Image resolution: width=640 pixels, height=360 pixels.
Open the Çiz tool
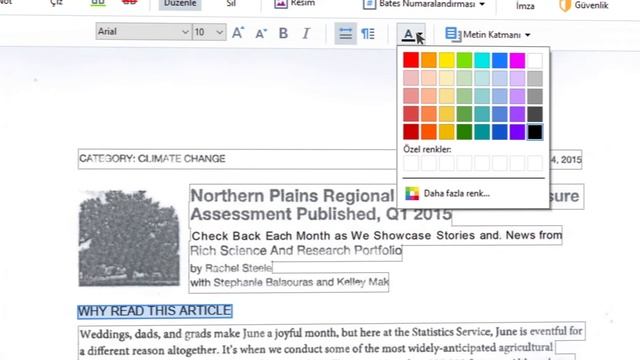click(57, 3)
